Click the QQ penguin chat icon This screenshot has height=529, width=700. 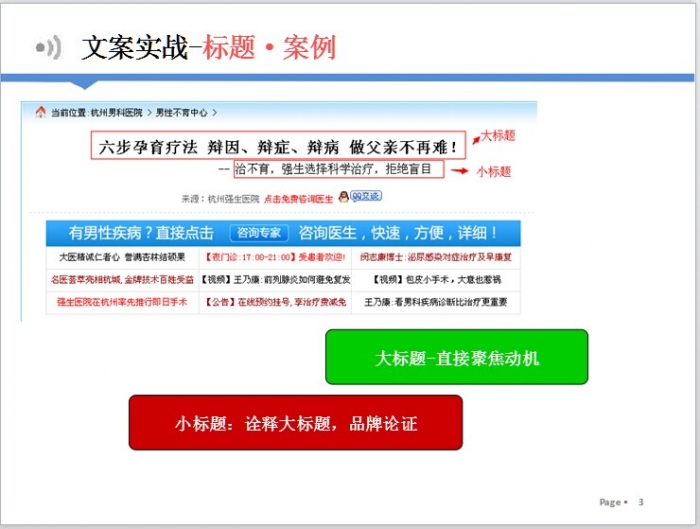pyautogui.click(x=343, y=197)
